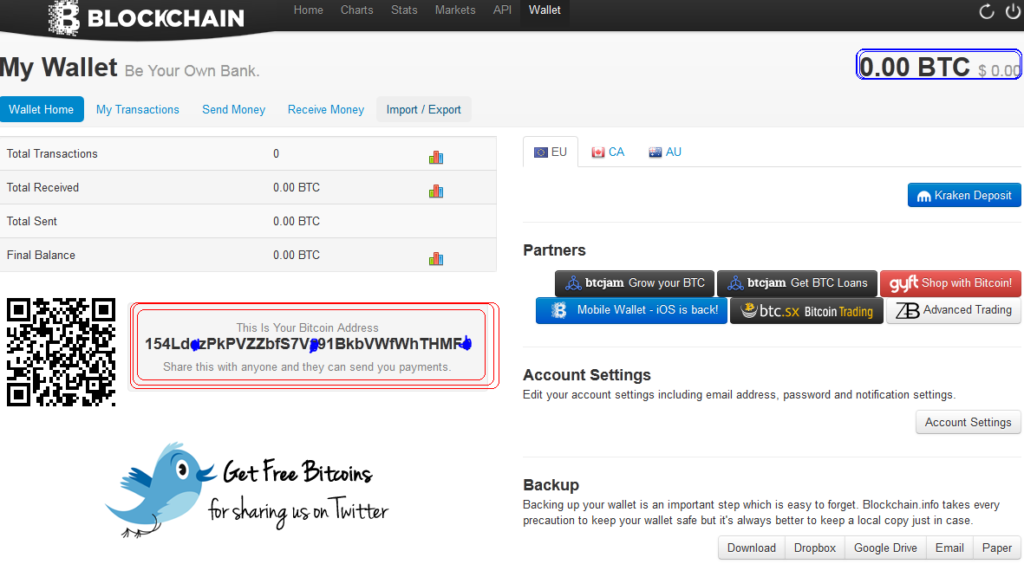Viewport: 1024px width, 564px height.
Task: Click the power logout icon
Action: click(1014, 12)
